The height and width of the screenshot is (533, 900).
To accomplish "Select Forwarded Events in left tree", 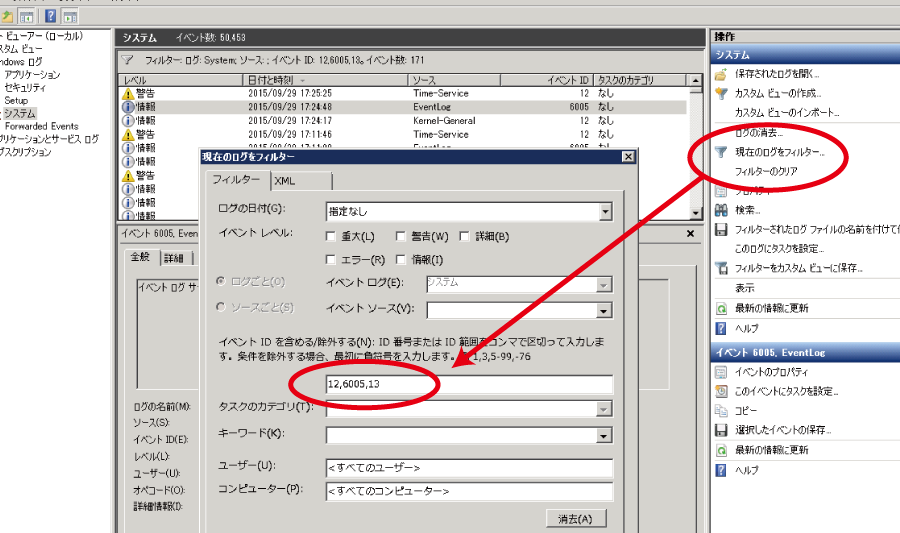I will pyautogui.click(x=41, y=126).
